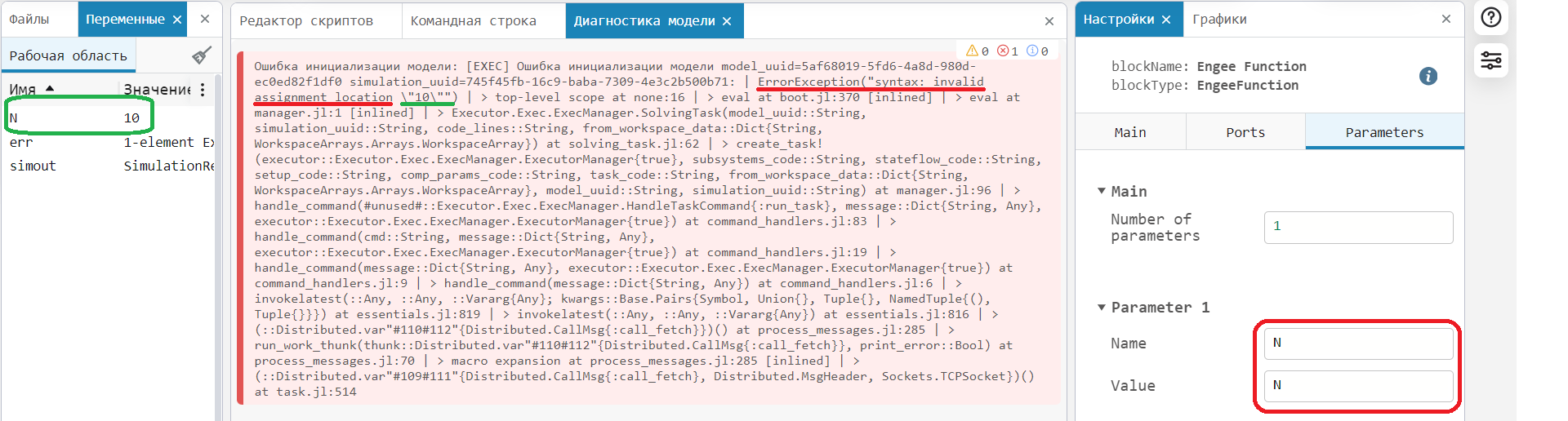Open the Ports tab
The height and width of the screenshot is (421, 1568).
point(1245,132)
